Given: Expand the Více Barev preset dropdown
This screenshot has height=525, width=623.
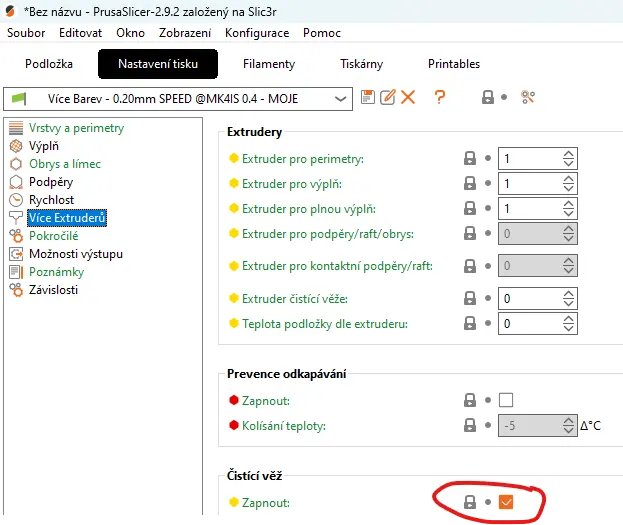Looking at the screenshot, I should tap(340, 99).
